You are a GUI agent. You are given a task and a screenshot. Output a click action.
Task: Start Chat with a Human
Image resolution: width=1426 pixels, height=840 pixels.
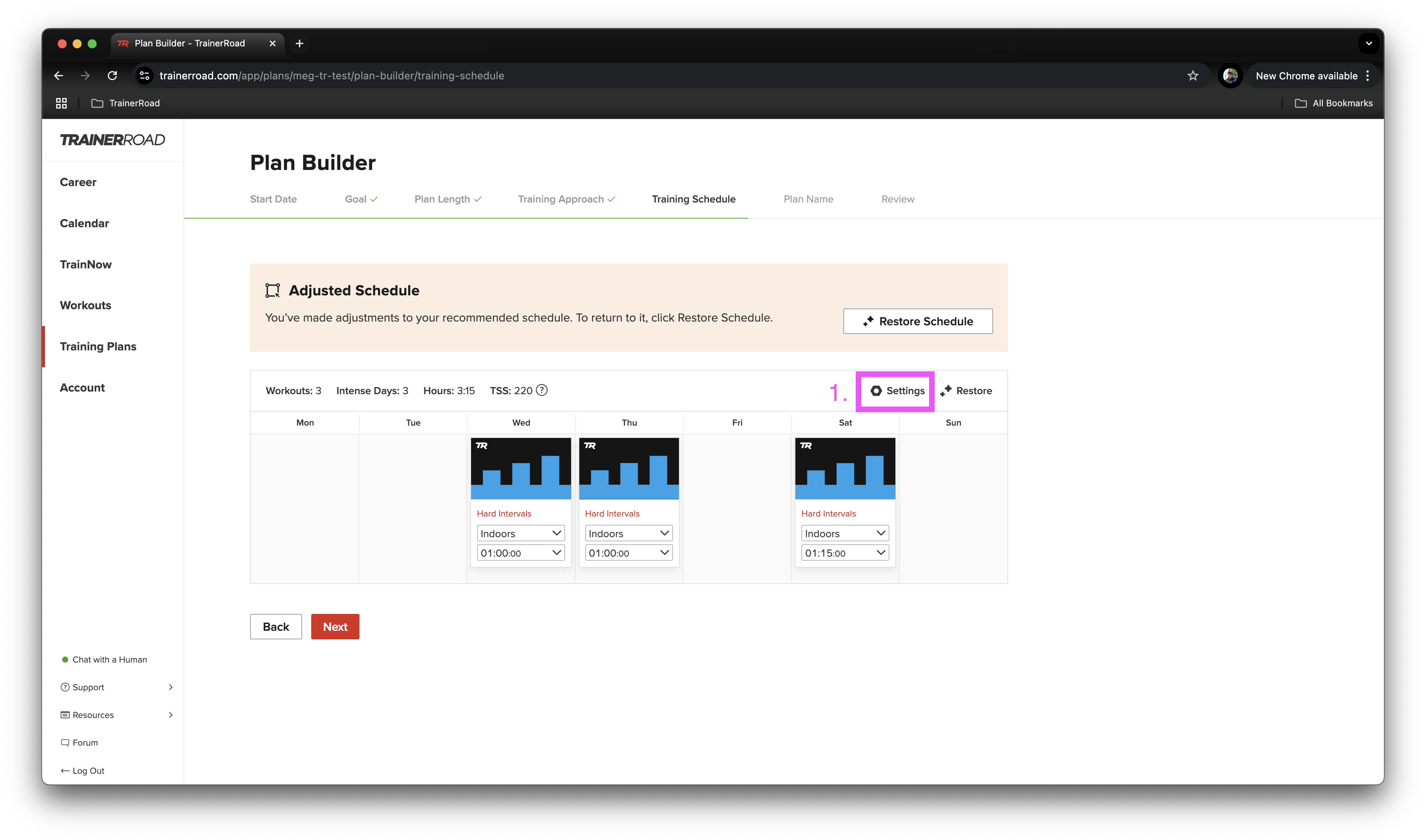104,660
